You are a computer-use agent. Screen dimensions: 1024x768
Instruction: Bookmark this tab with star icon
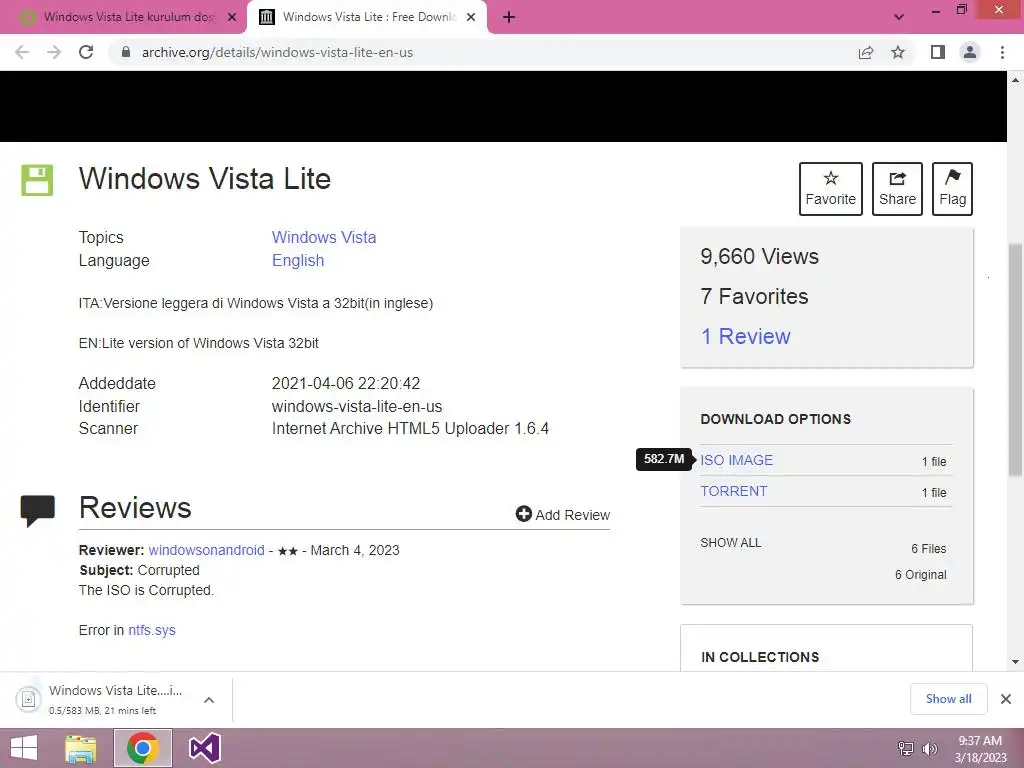(x=898, y=52)
